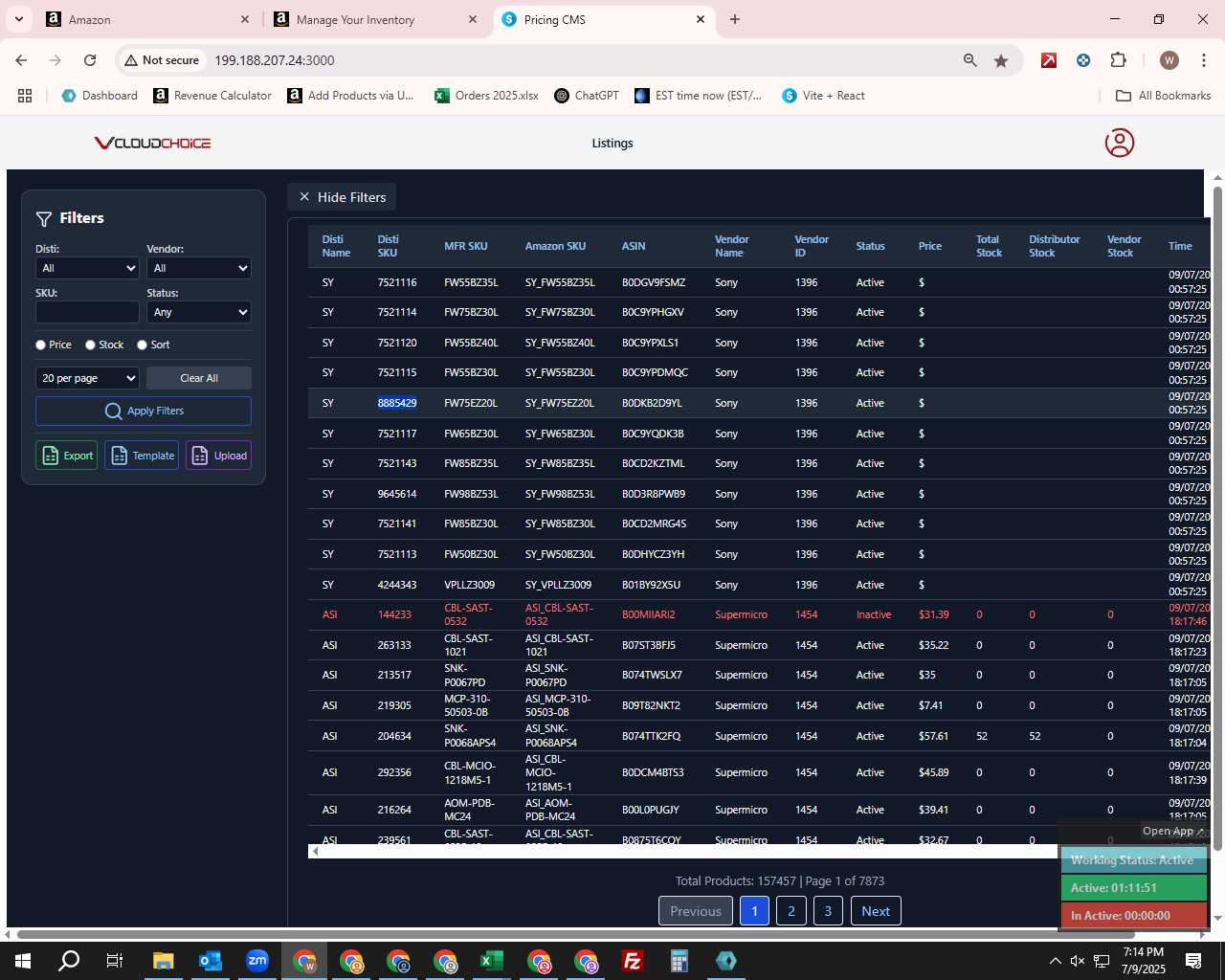Open the All Bookmarks folder
Viewport: 1225px width, 980px height.
pos(1164,96)
